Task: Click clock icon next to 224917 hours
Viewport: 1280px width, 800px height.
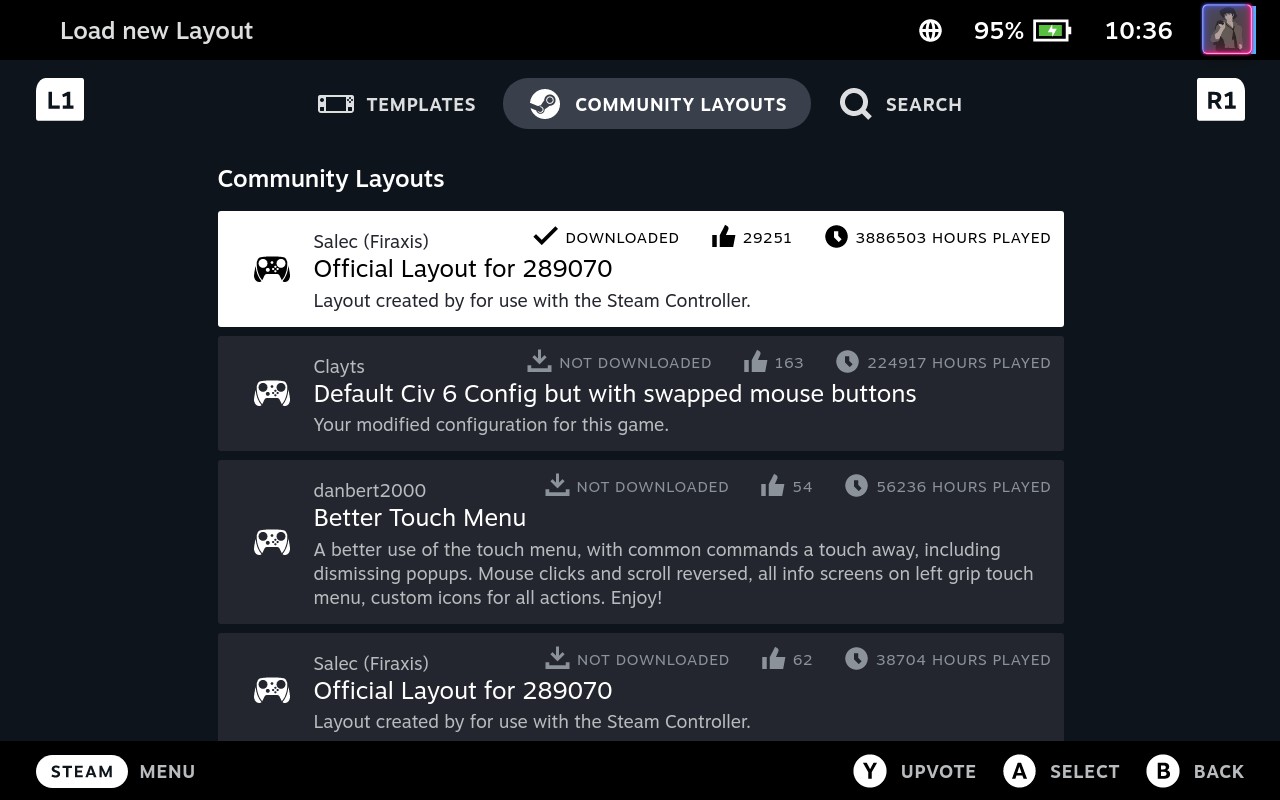Action: point(847,361)
